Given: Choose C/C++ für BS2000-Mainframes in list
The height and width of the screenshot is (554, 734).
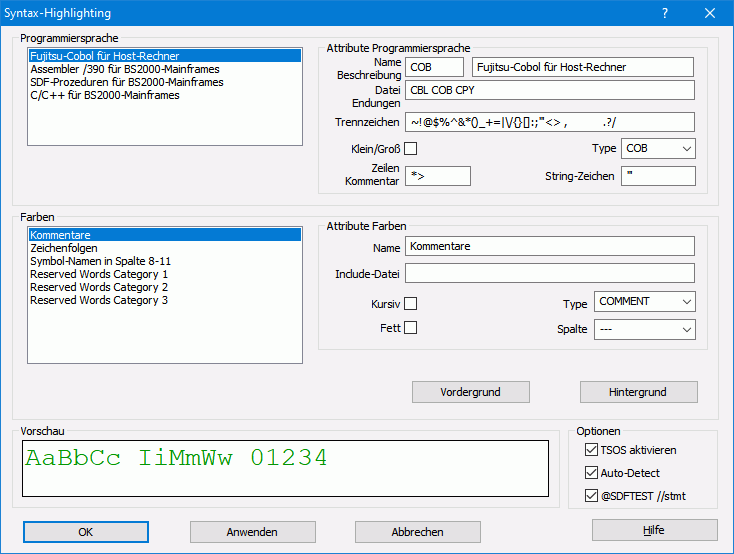Looking at the screenshot, I should [x=105, y=96].
